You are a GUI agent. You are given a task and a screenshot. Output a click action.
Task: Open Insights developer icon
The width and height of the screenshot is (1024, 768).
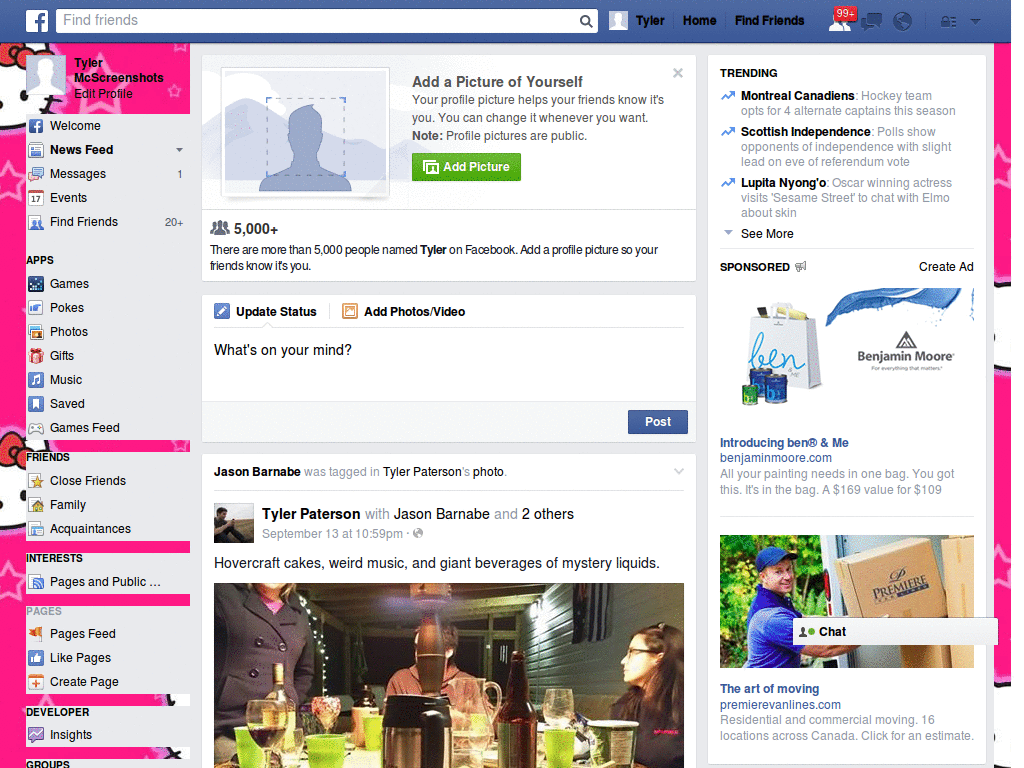point(36,735)
